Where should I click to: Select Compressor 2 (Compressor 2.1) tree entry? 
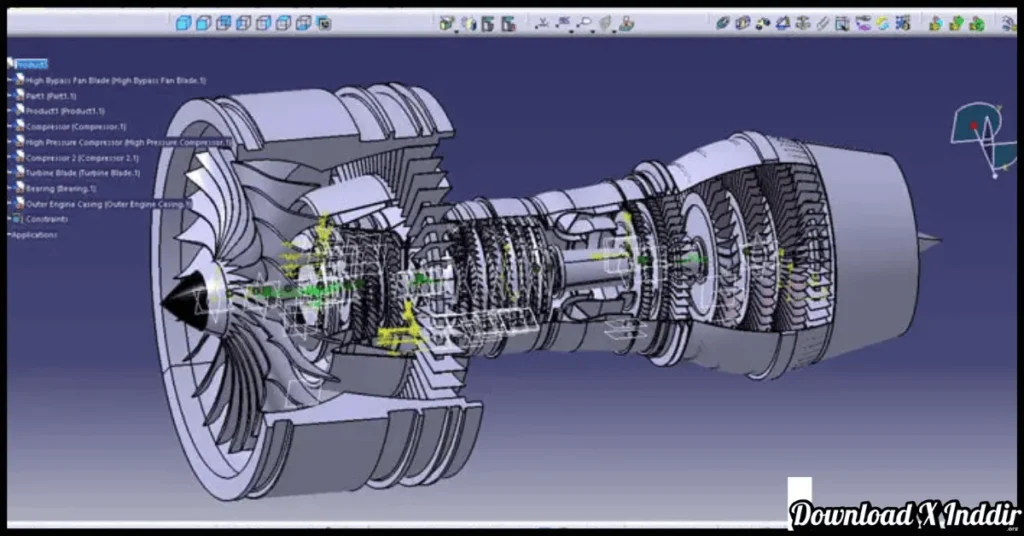[82, 158]
